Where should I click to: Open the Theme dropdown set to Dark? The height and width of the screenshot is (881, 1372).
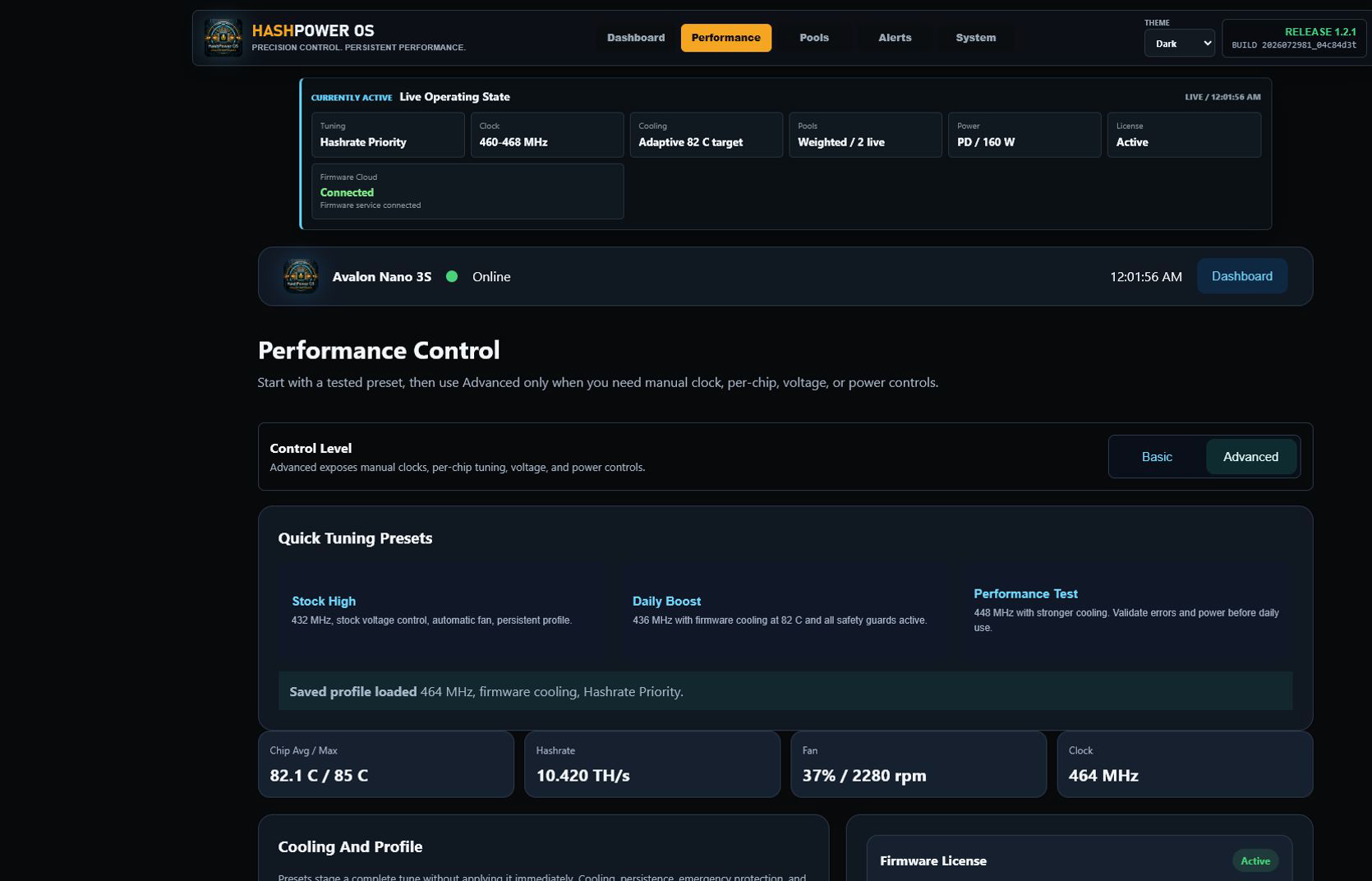[x=1180, y=44]
